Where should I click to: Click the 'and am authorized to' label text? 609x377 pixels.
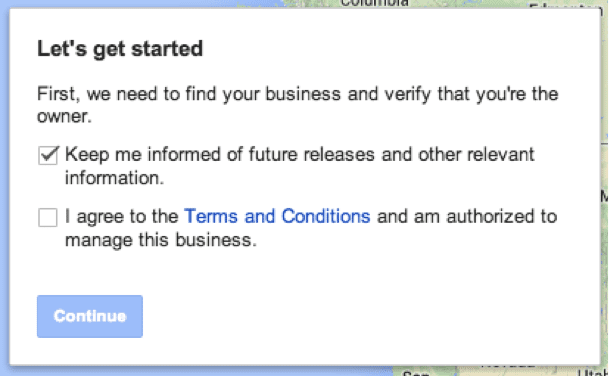tap(467, 216)
